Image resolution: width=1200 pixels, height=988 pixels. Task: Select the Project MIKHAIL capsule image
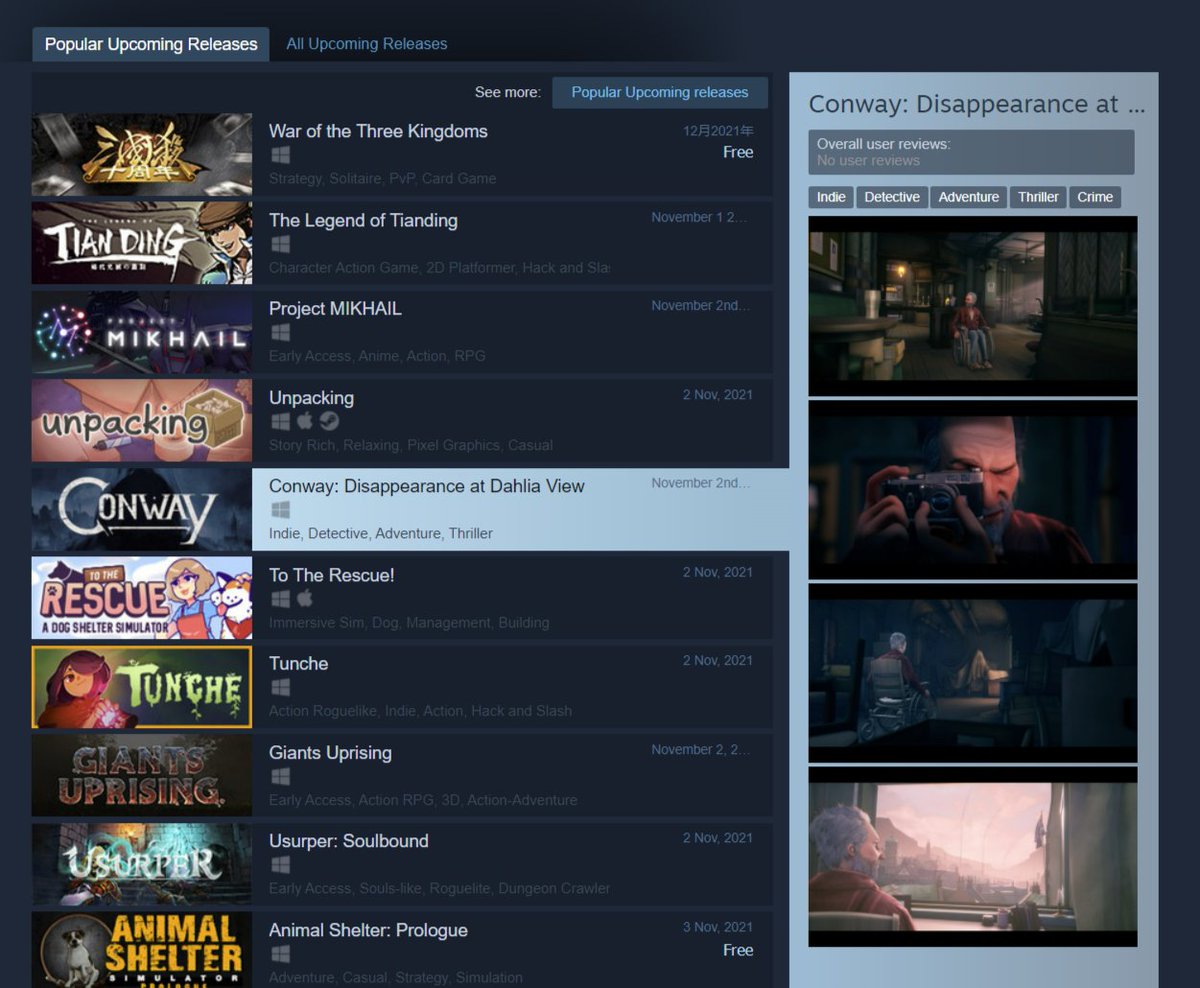(x=142, y=332)
